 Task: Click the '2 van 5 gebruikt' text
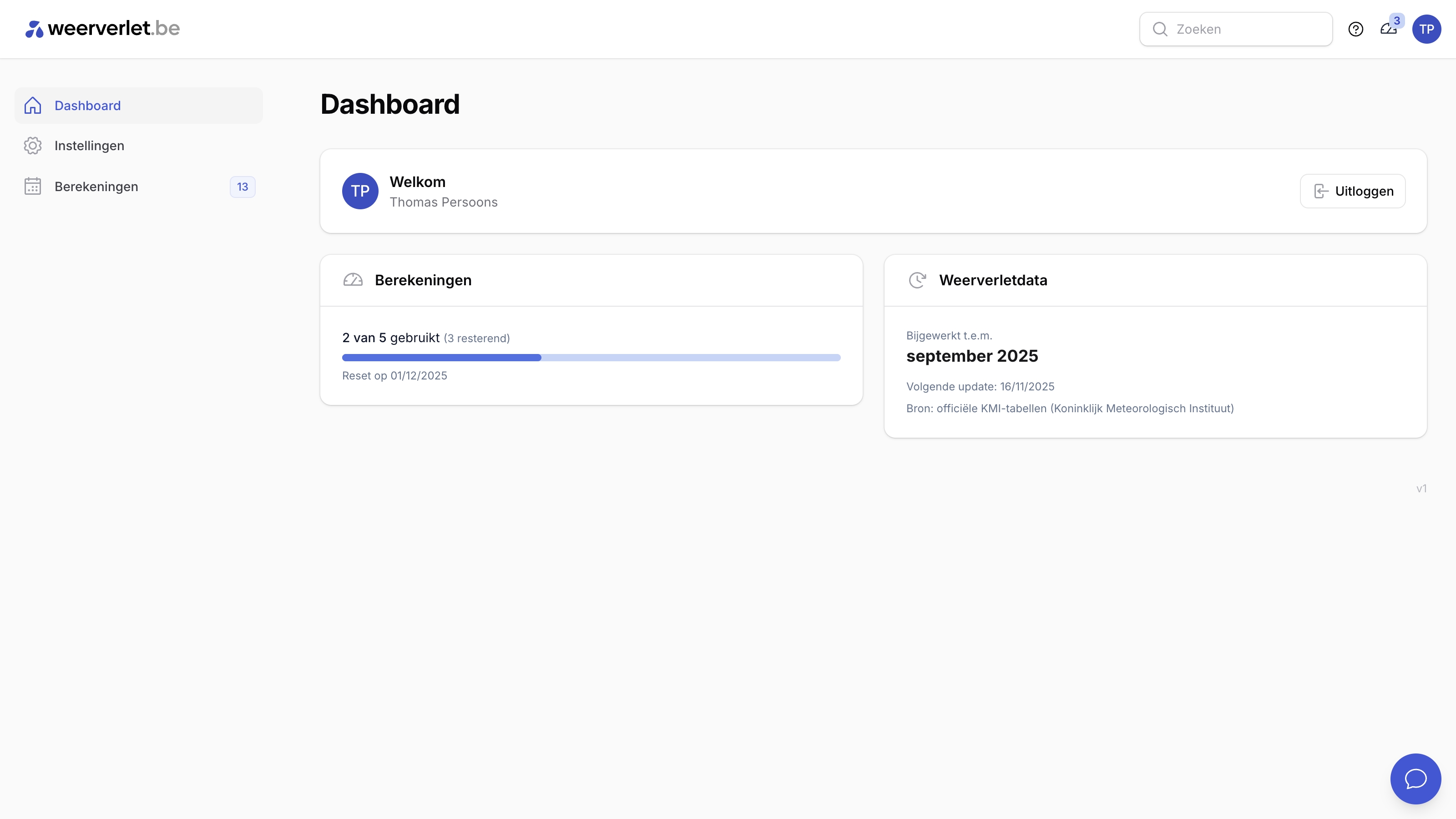click(x=390, y=338)
